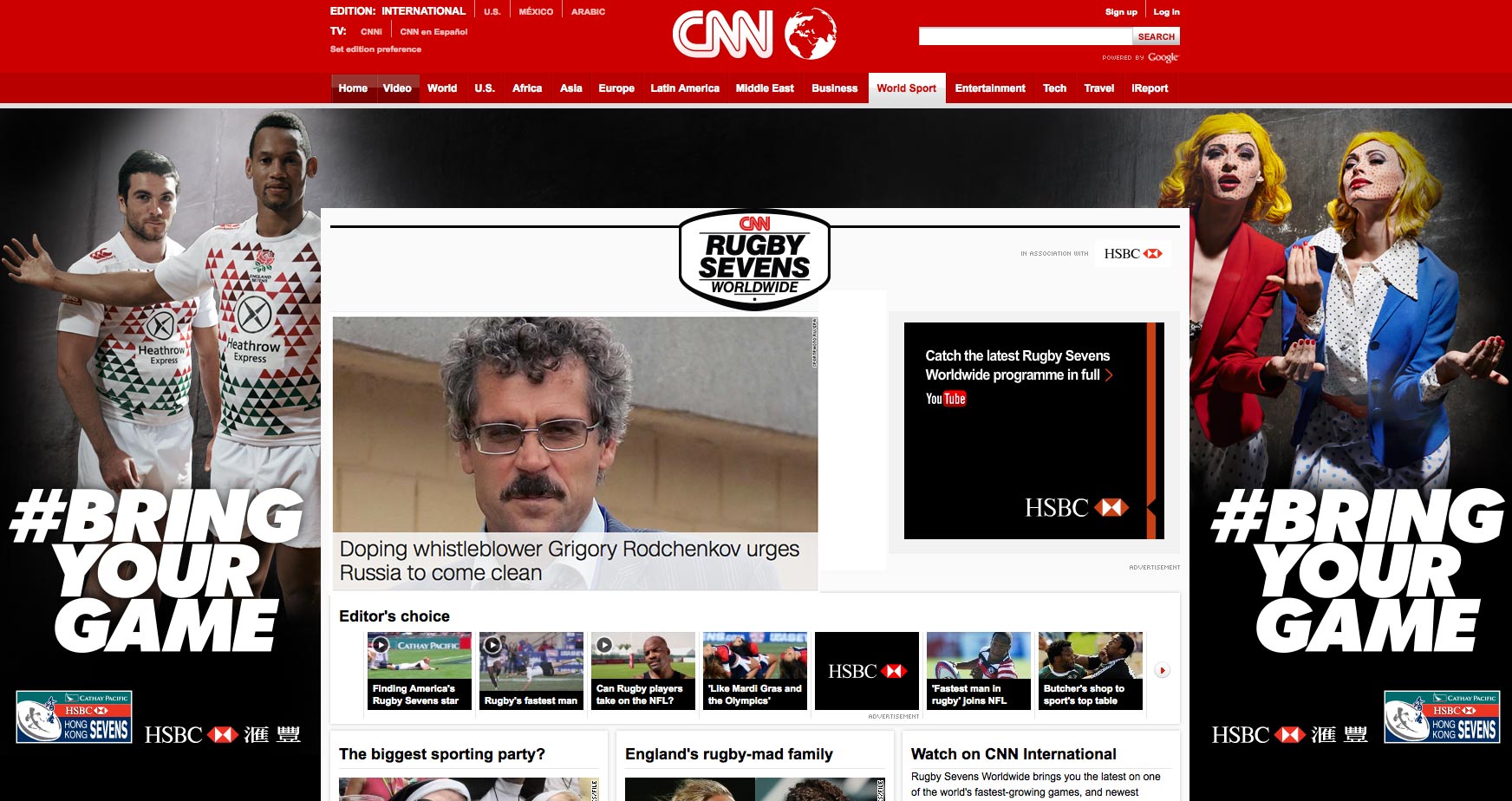Go to Latin America section

(685, 88)
